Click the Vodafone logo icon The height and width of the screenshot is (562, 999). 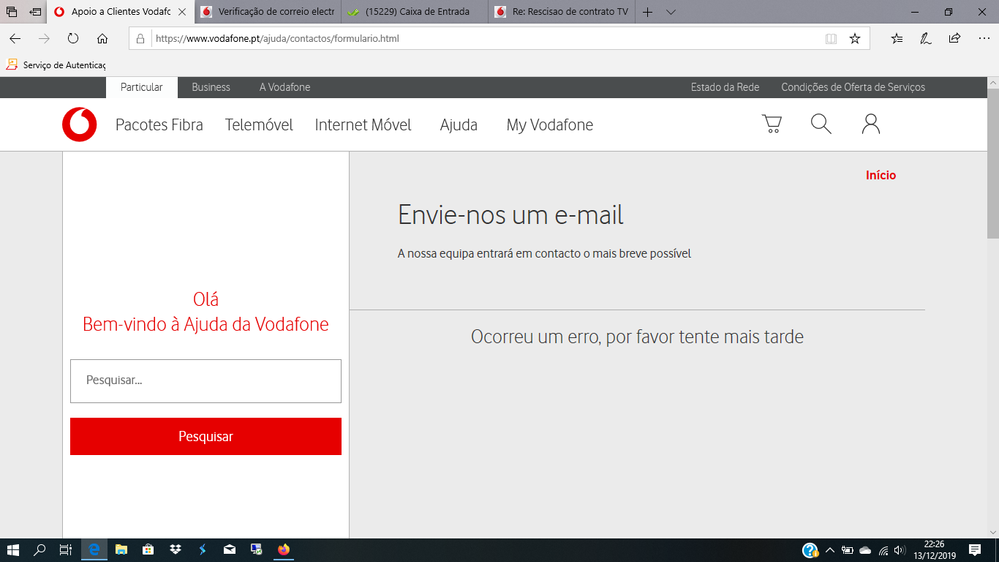point(80,125)
